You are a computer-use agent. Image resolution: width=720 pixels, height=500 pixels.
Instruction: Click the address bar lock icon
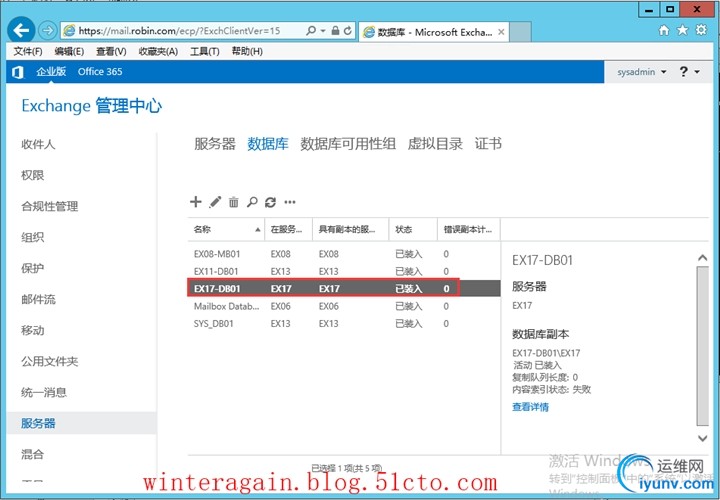click(x=336, y=31)
